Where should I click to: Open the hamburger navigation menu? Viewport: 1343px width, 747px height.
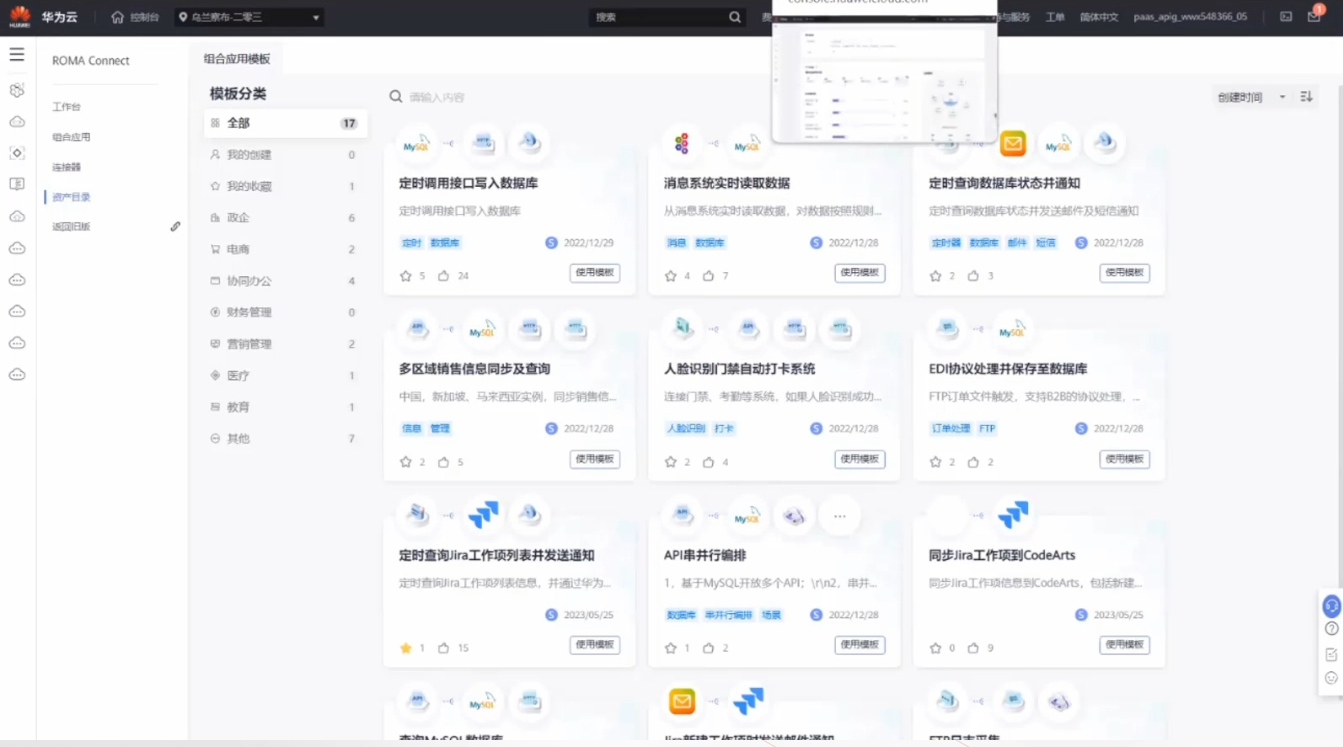(17, 55)
